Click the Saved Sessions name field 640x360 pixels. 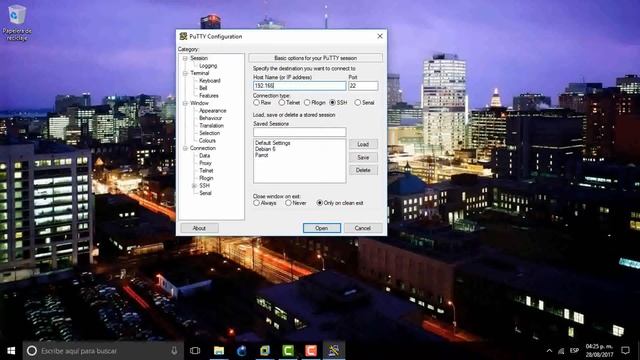(x=299, y=132)
